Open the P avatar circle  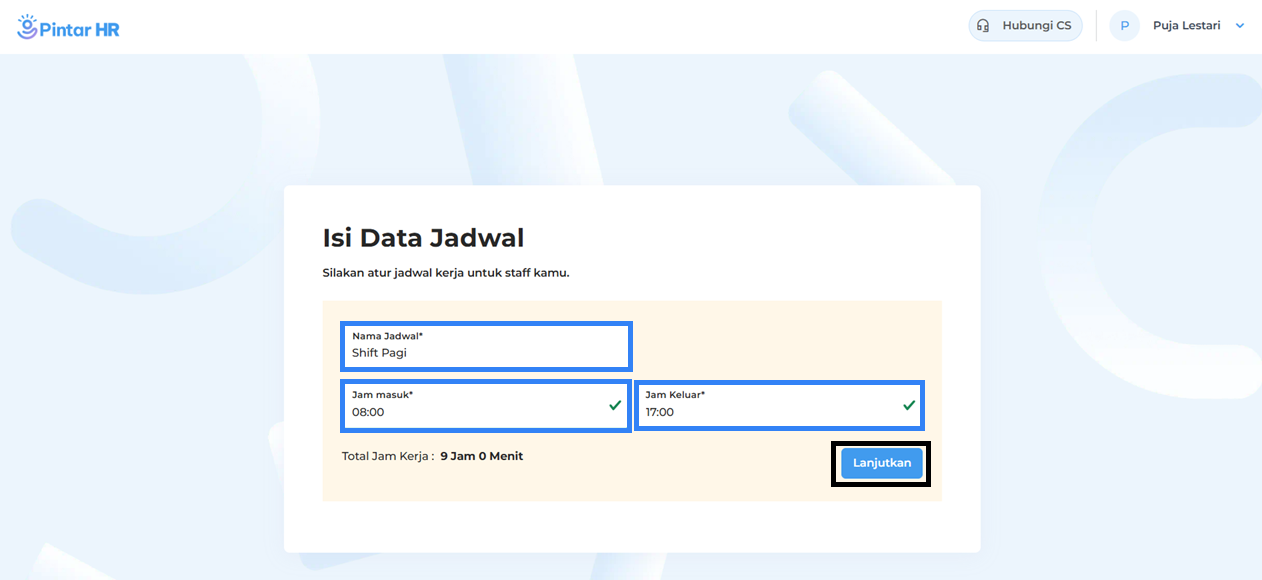tap(1124, 26)
